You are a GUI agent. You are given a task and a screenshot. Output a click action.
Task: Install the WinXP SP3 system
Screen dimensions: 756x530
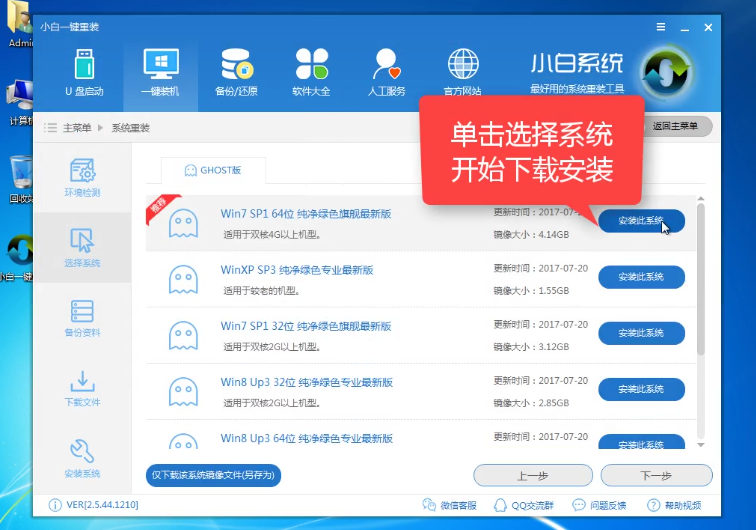coord(641,277)
